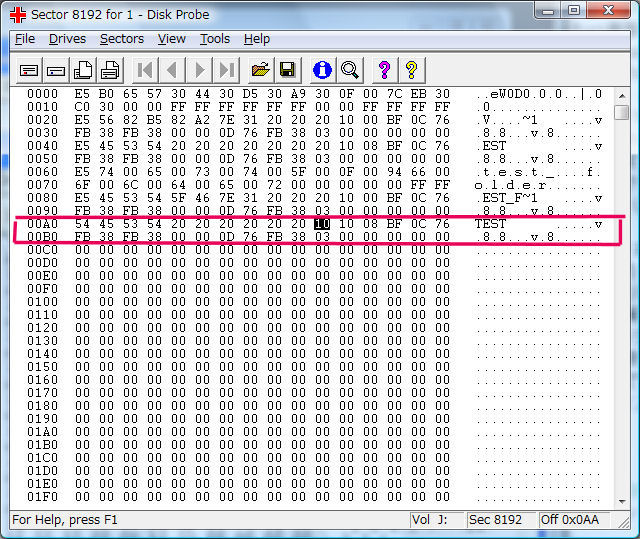The width and height of the screenshot is (640, 539).
Task: Click offset label 0000
Action: click(42, 94)
